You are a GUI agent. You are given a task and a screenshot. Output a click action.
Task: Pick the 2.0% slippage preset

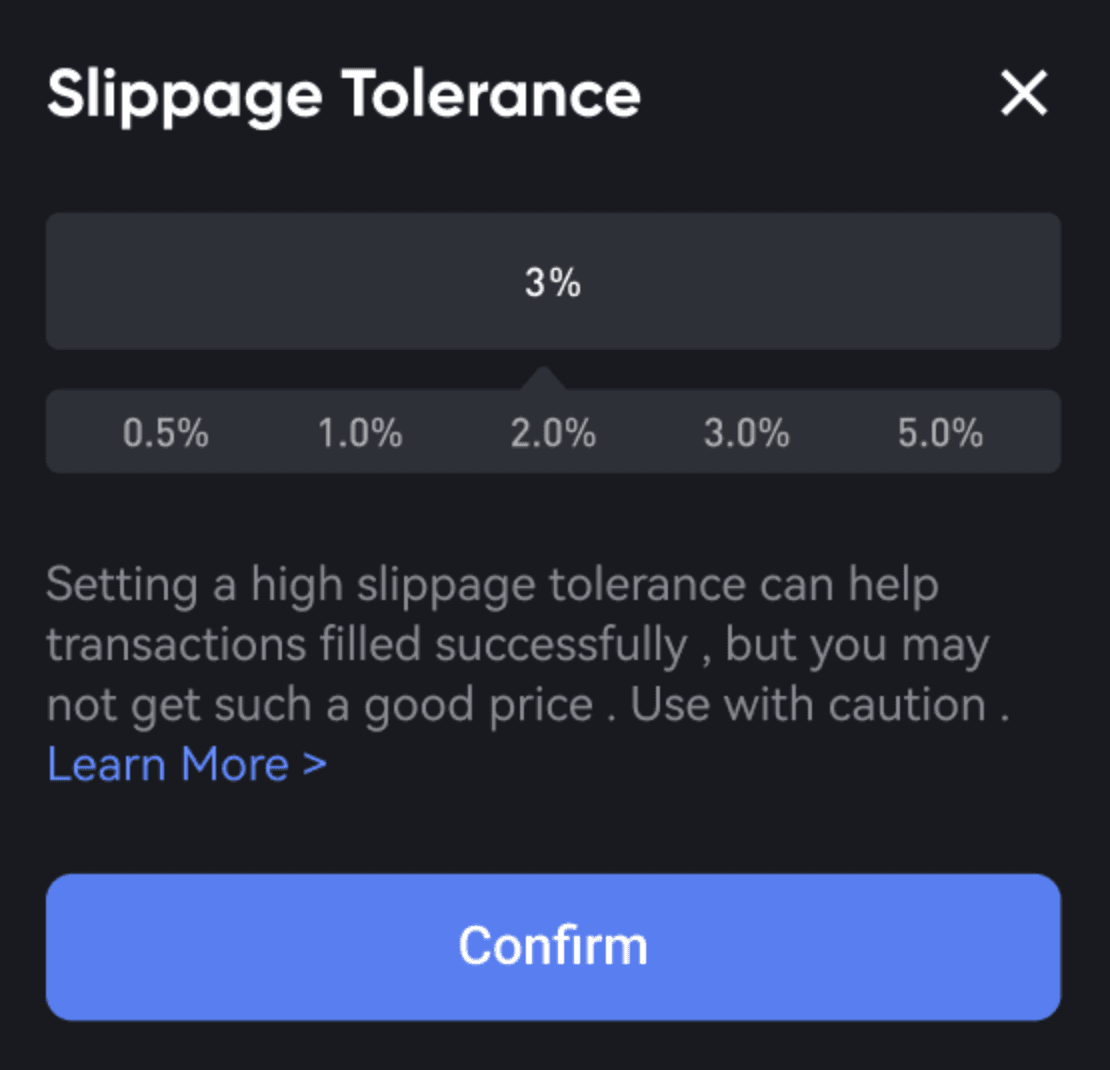coord(553,434)
